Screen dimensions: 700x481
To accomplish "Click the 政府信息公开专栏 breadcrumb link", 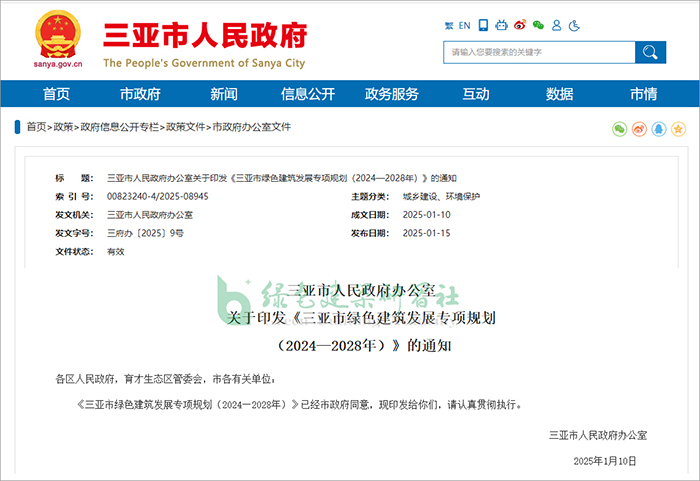I will click(x=119, y=128).
